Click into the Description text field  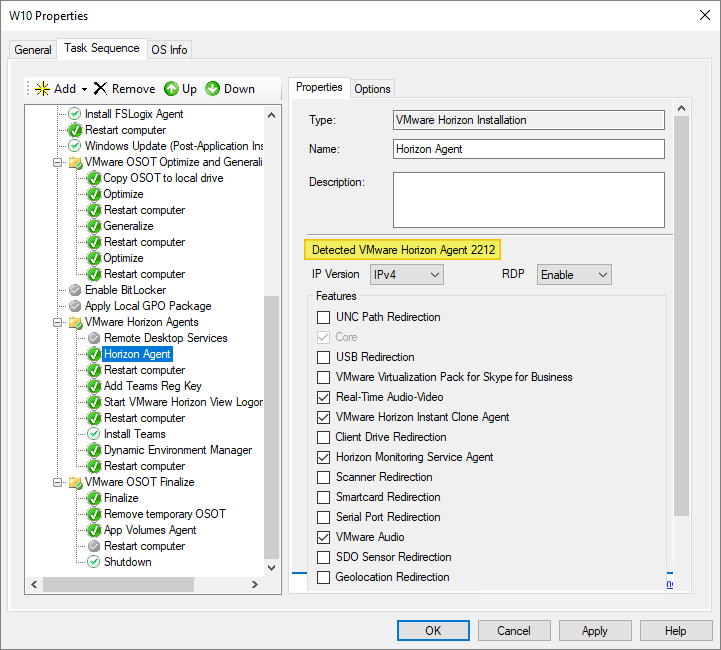528,200
